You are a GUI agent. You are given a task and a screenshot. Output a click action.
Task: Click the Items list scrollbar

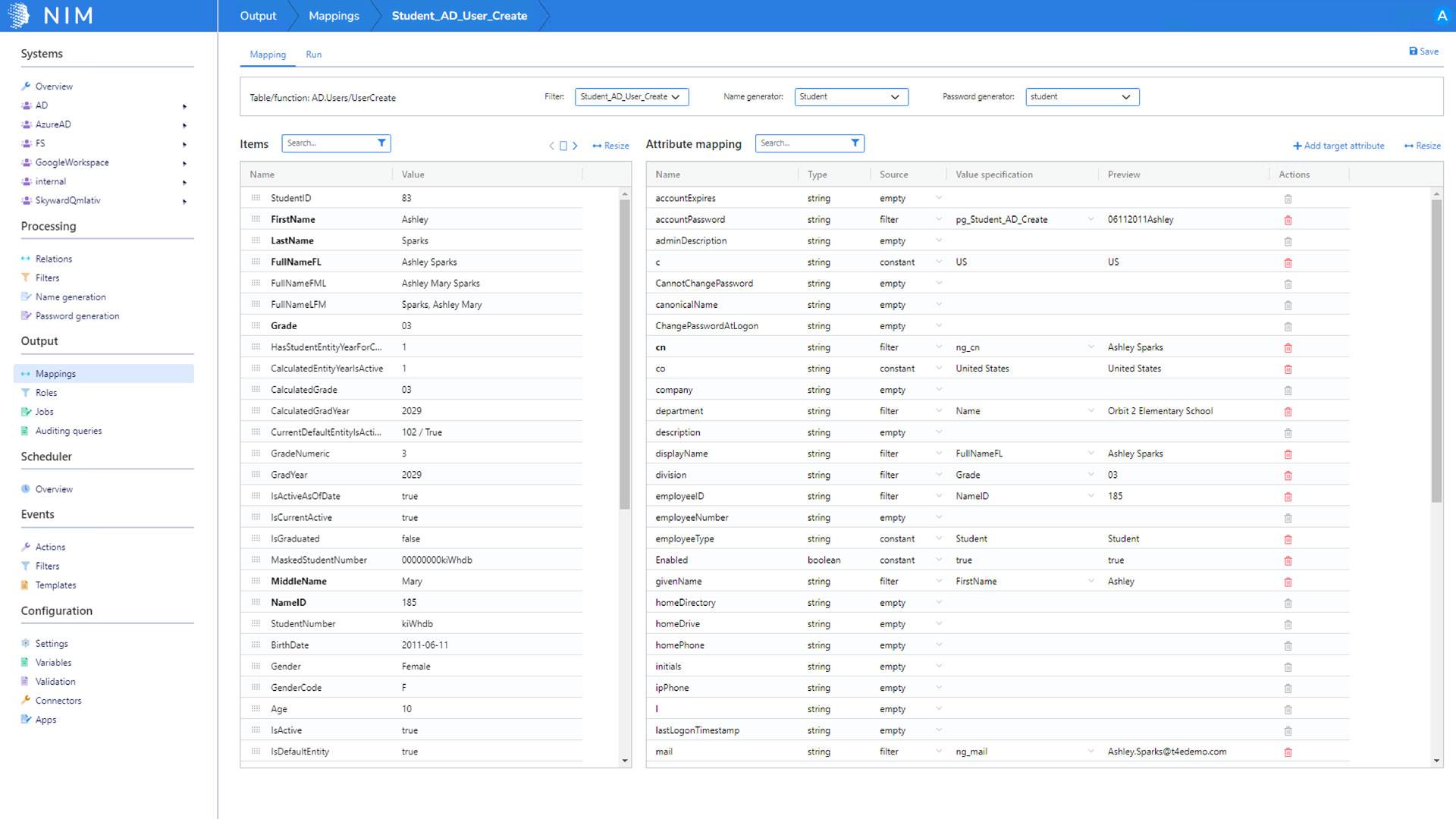pos(625,354)
